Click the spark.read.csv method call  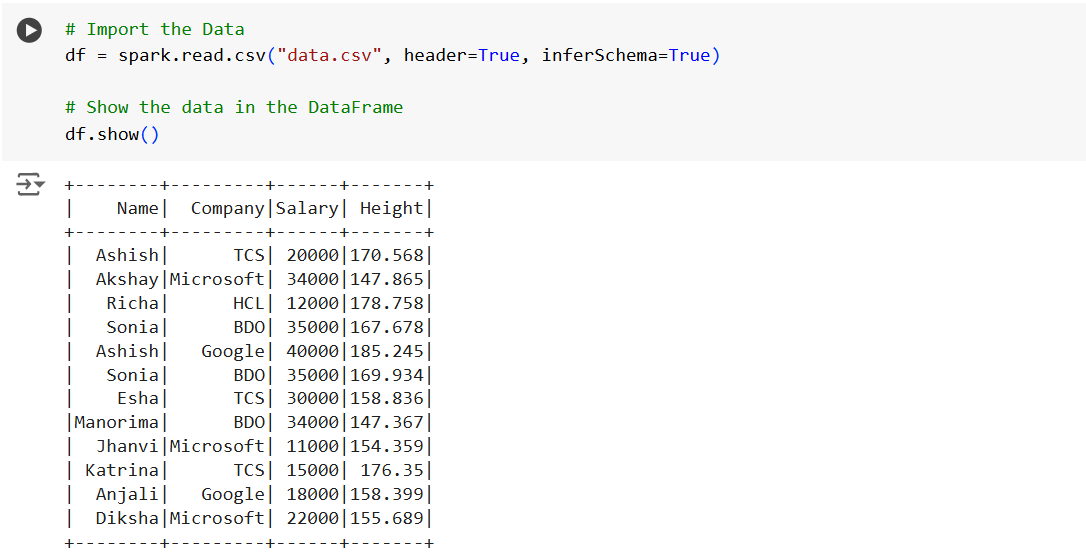click(191, 55)
